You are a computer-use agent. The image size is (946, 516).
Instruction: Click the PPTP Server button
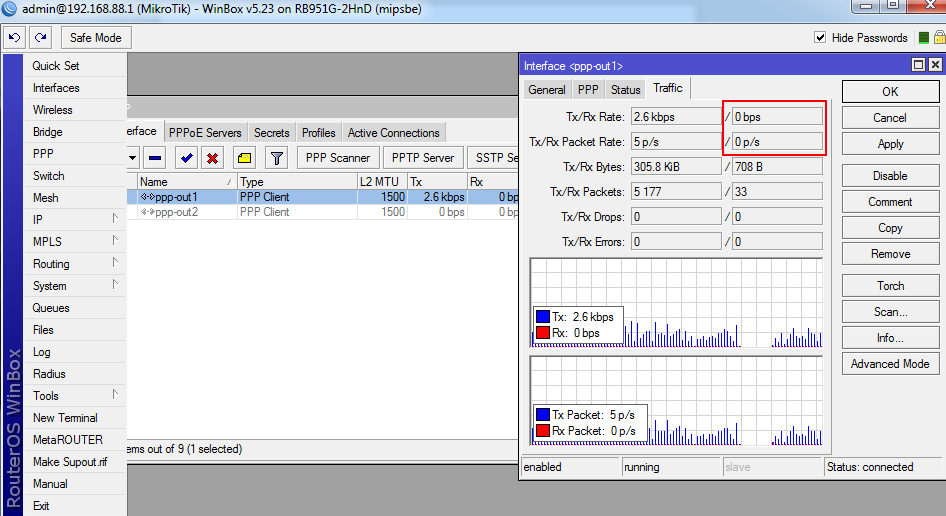423,158
